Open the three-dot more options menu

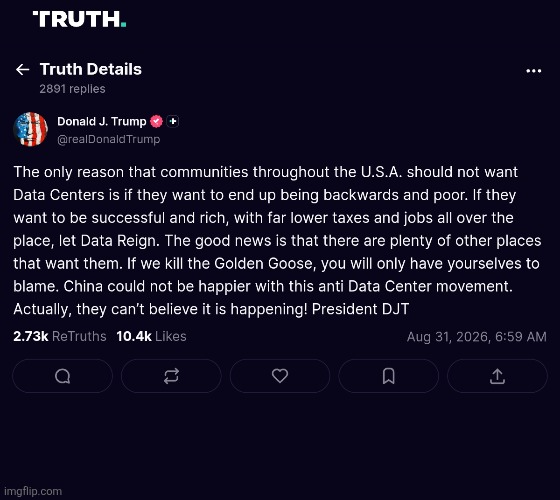click(534, 71)
